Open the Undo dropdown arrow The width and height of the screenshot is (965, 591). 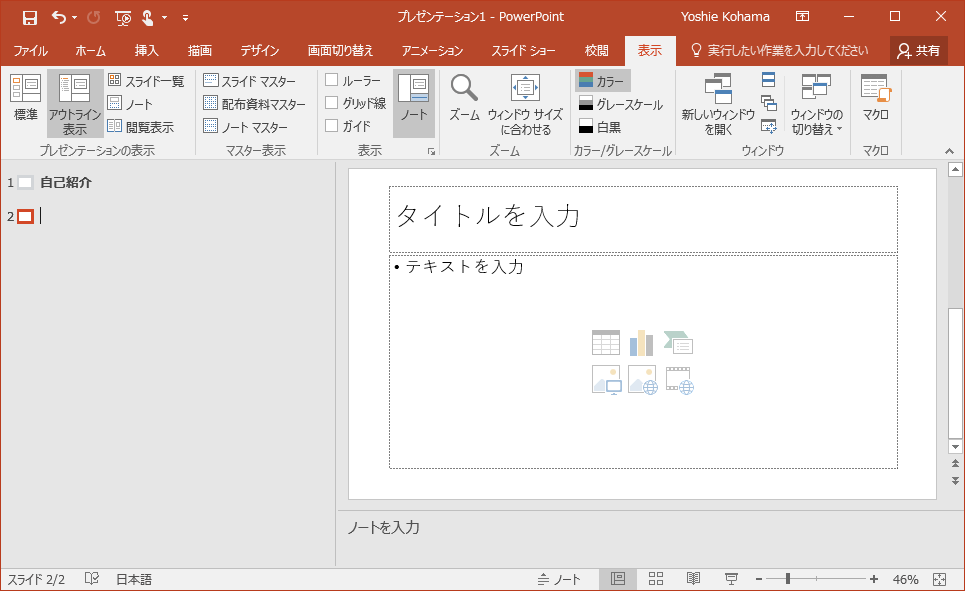tap(75, 18)
